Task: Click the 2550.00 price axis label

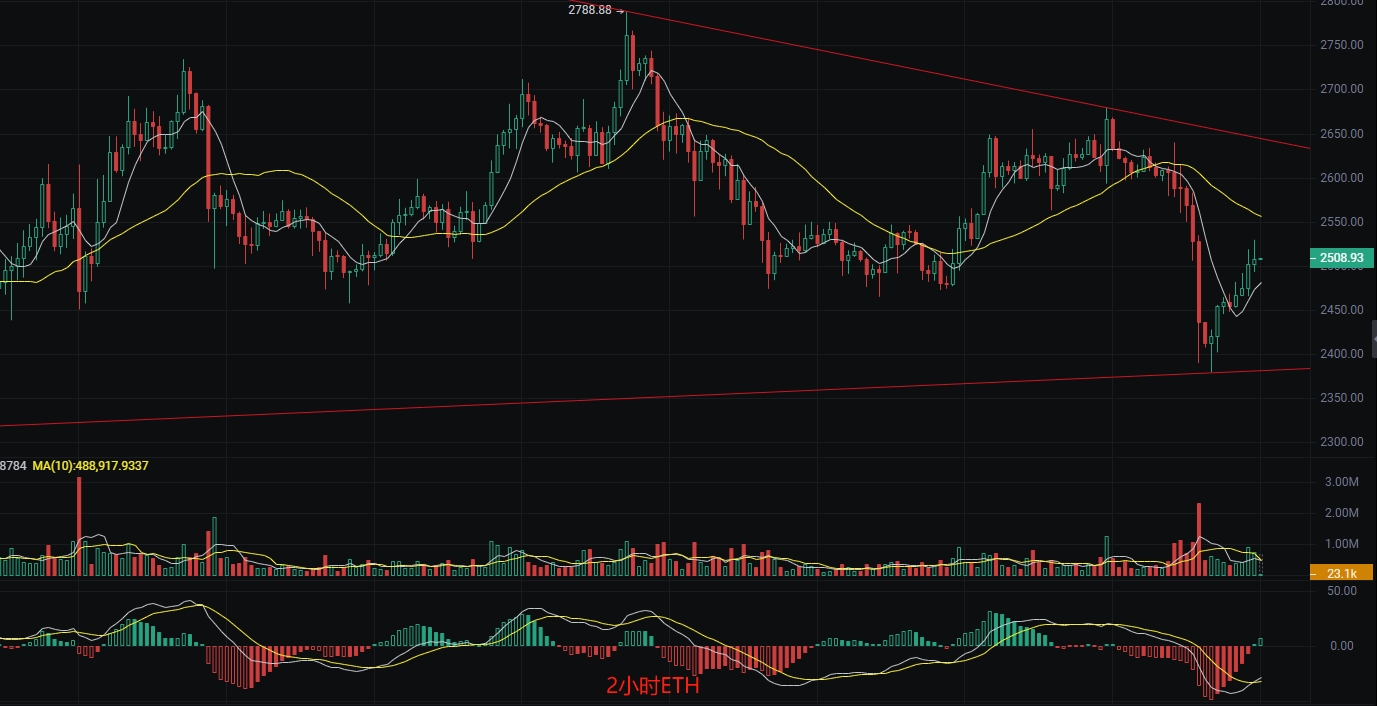Action: 1341,221
